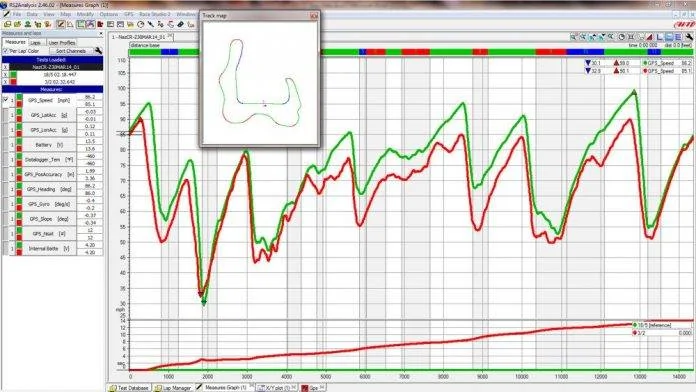Enable the Battery measure checkbox
The width and height of the screenshot is (696, 392).
point(5,145)
